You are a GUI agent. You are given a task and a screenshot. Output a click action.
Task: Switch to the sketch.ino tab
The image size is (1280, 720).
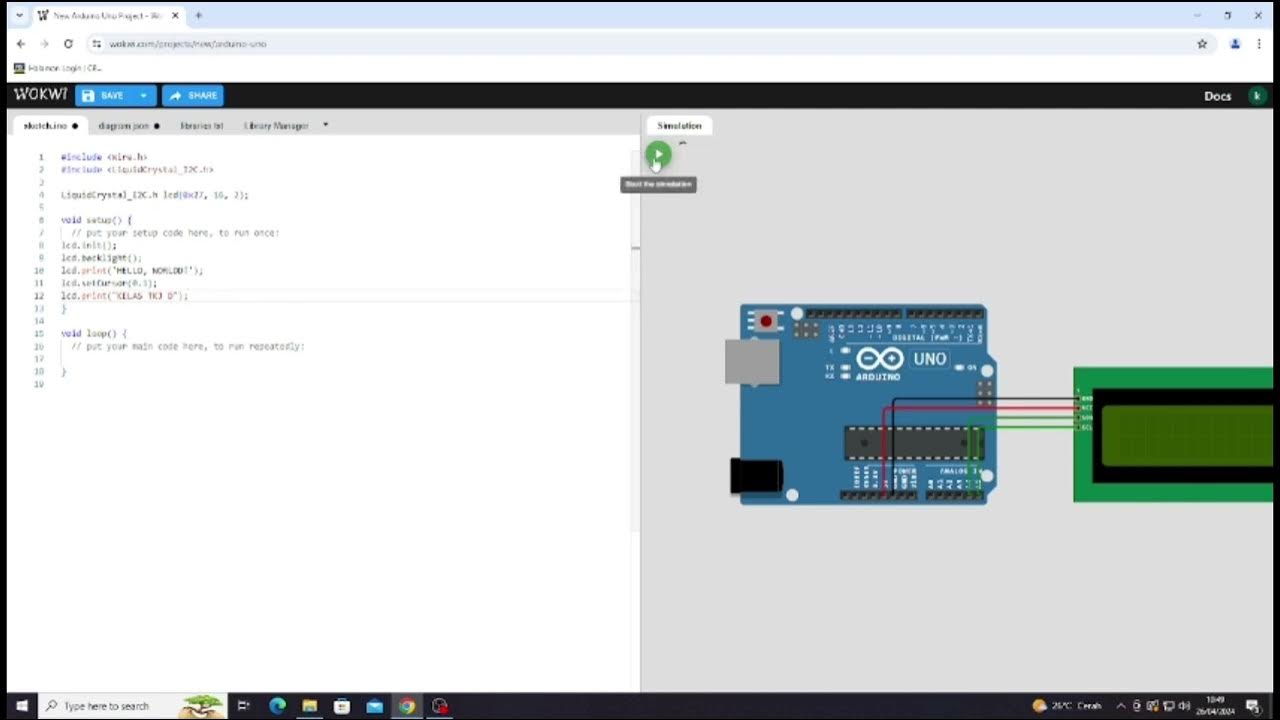click(x=50, y=126)
